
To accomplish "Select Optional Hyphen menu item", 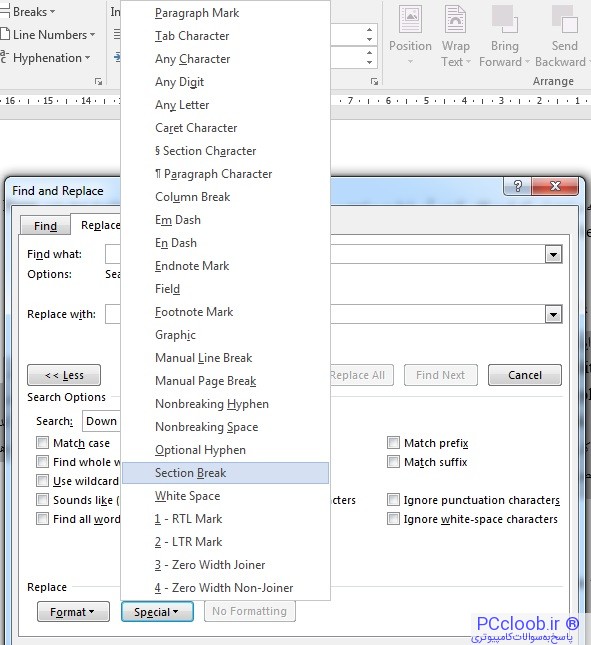I will coord(225,450).
